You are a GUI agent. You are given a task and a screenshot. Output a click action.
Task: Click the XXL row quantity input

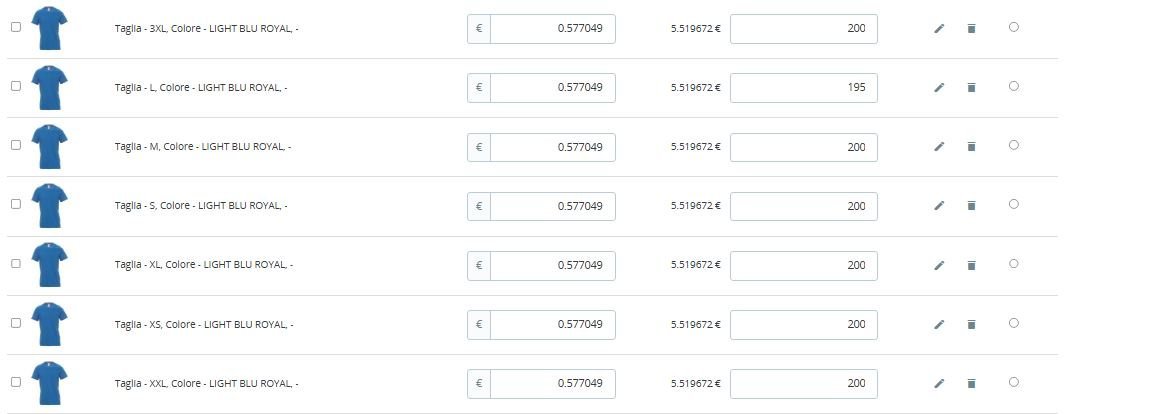803,384
